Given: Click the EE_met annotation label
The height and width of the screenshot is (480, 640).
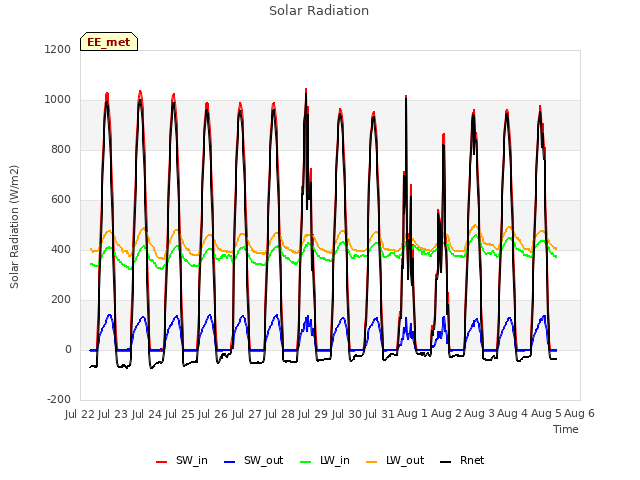Looking at the screenshot, I should [x=109, y=42].
